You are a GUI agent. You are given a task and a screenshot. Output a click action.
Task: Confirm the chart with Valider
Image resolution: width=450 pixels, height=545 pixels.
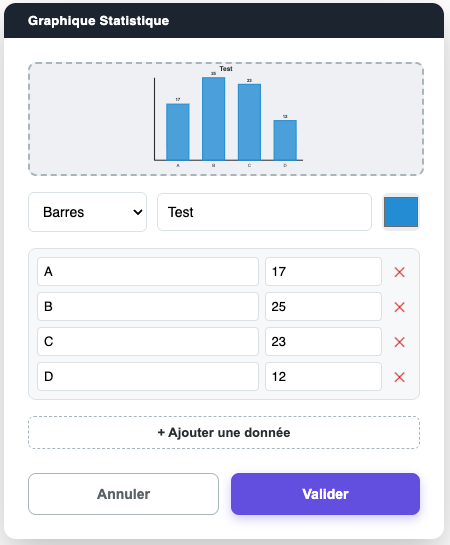click(326, 494)
